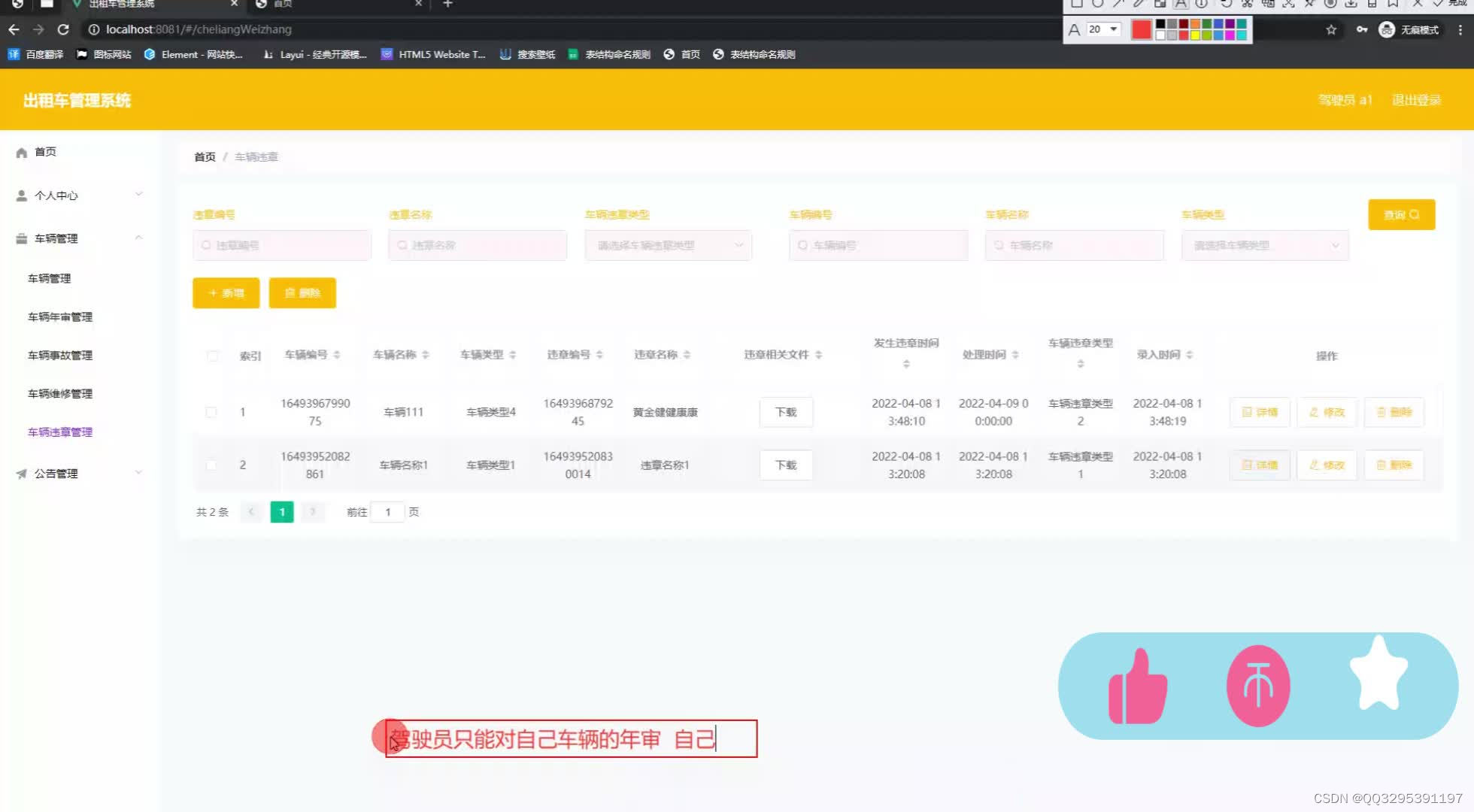Open the HTML5 Website bookmark
This screenshot has width=1474, height=812.
click(433, 54)
